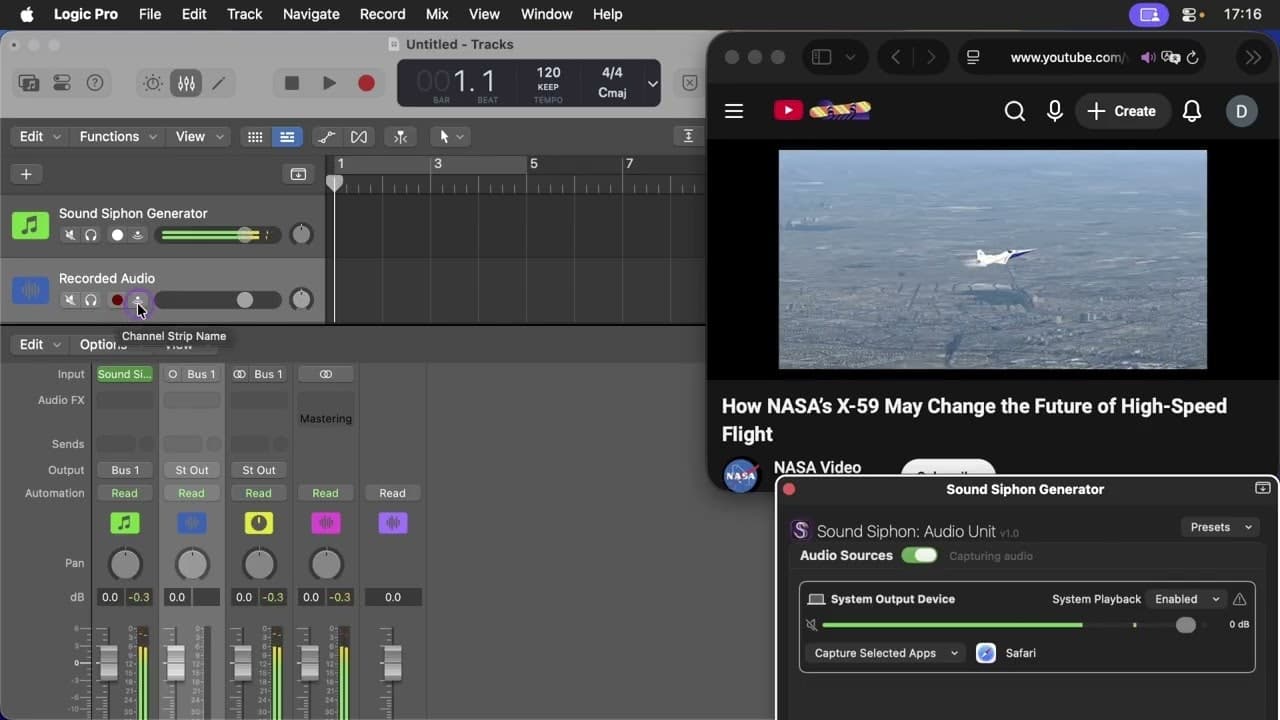1280x720 pixels.
Task: Open the Track menu in the menu bar
Action: 244,14
